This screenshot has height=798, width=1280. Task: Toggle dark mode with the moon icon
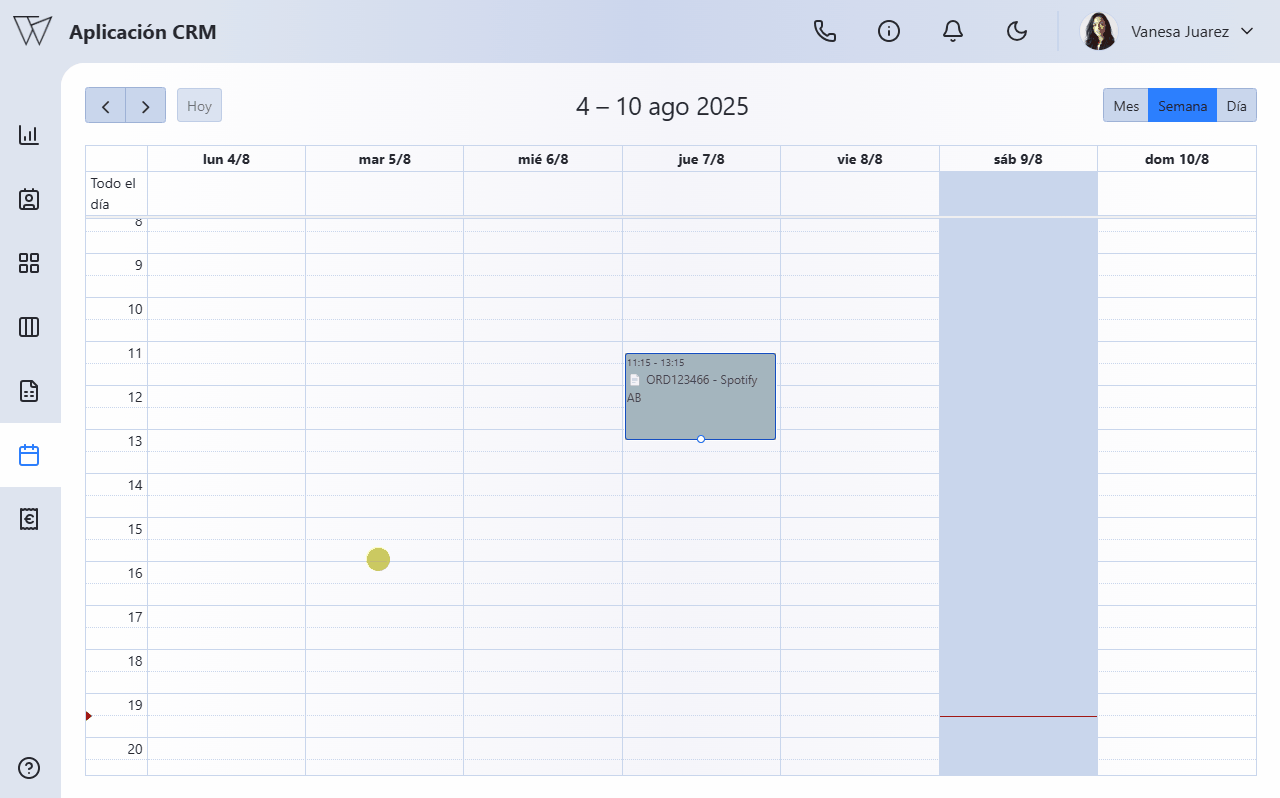(1017, 31)
